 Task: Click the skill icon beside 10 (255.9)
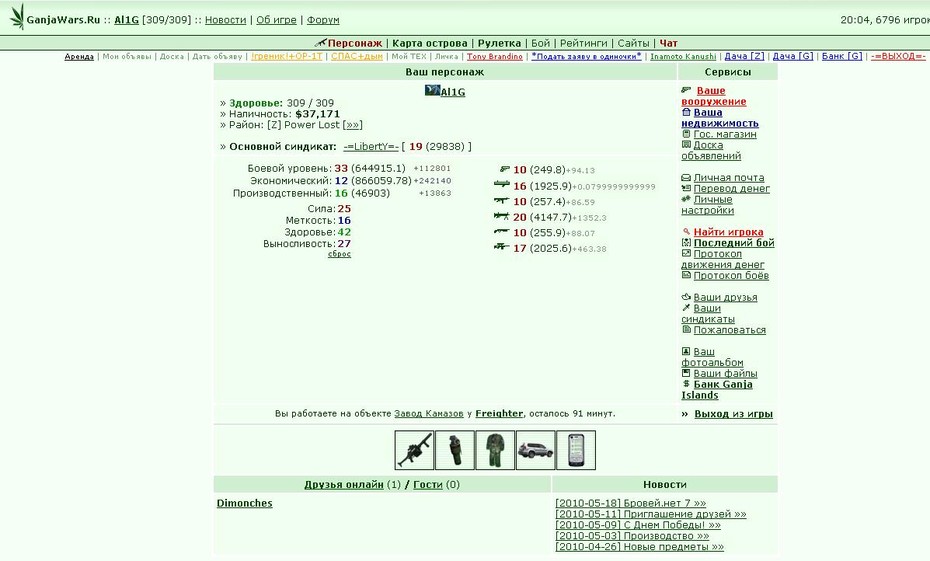pos(502,232)
